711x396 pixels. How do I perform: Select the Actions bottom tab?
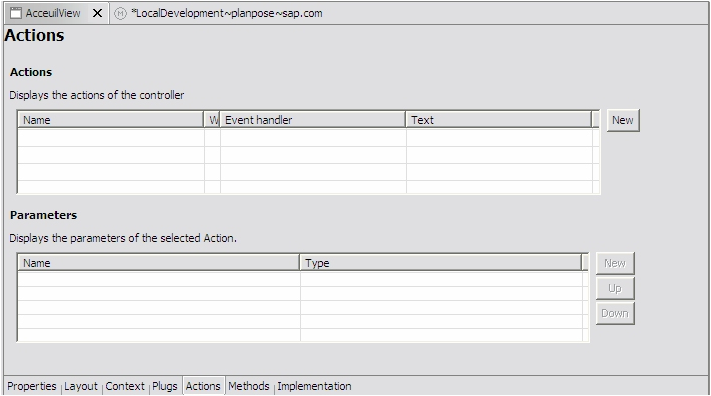click(203, 386)
